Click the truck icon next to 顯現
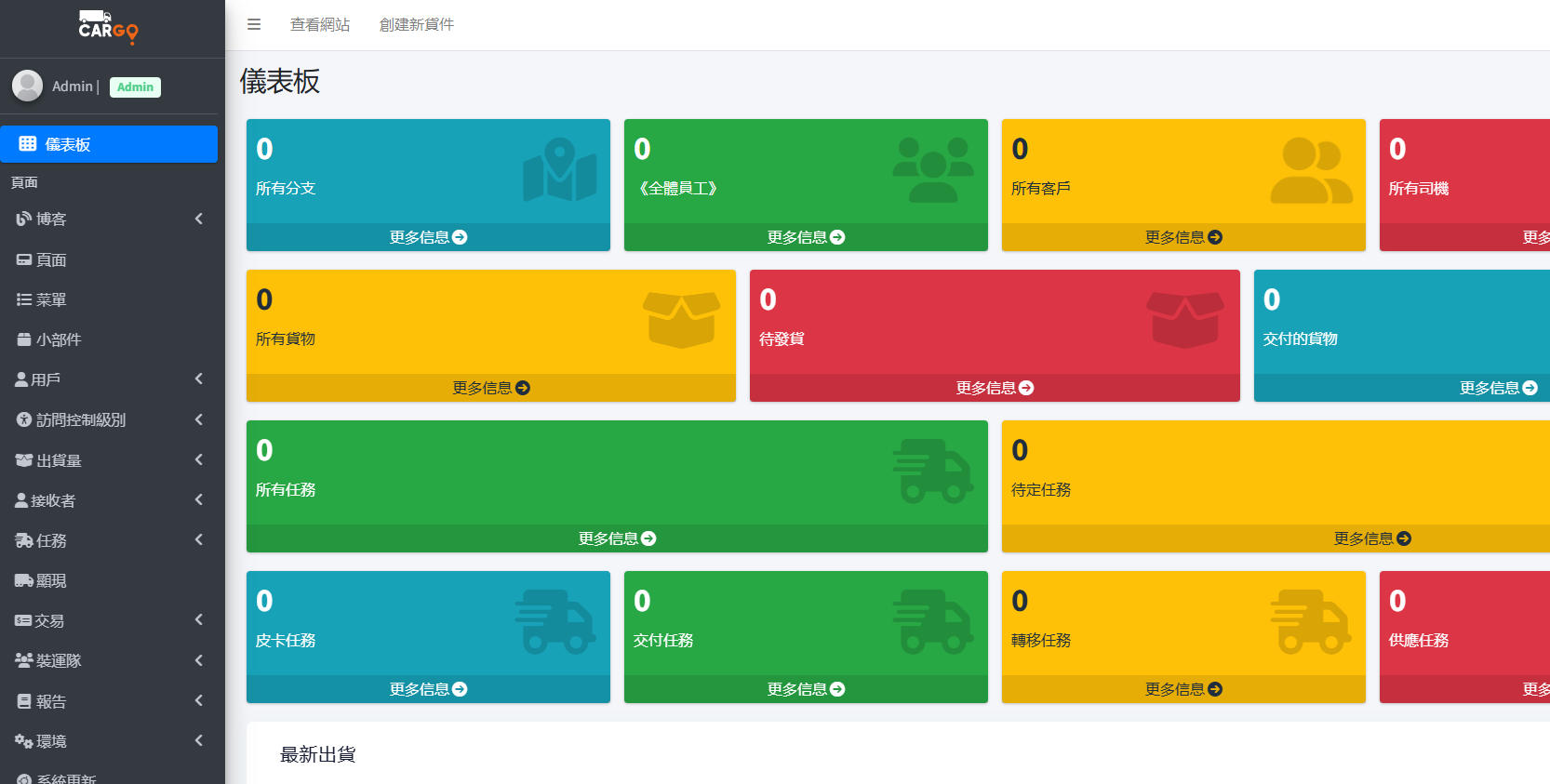Viewport: 1550px width, 784px height. pyautogui.click(x=24, y=580)
